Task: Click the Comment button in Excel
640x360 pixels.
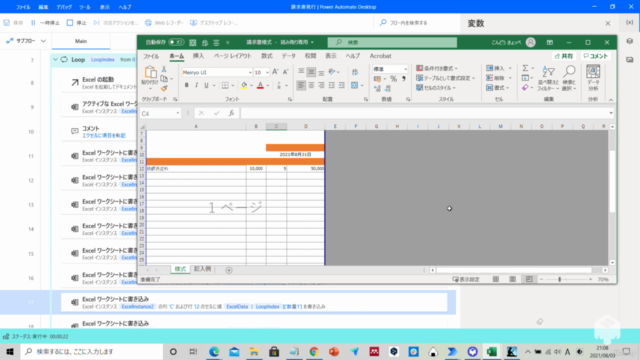Action: [x=596, y=56]
